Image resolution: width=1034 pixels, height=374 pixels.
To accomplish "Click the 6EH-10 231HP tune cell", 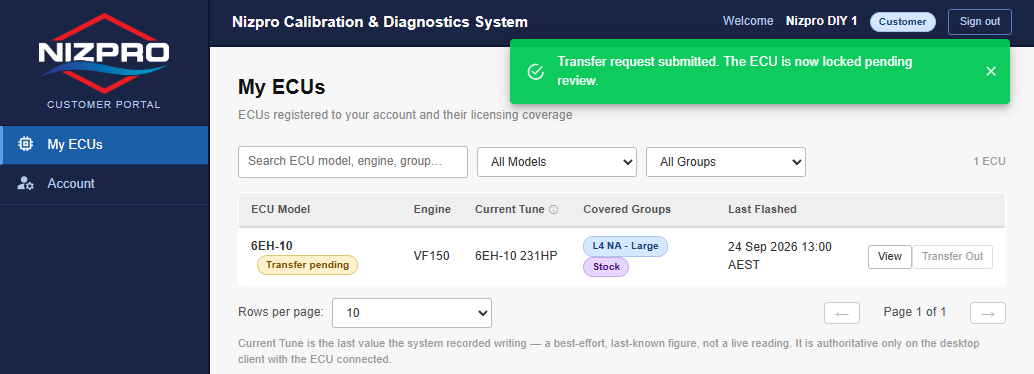I will [x=516, y=256].
